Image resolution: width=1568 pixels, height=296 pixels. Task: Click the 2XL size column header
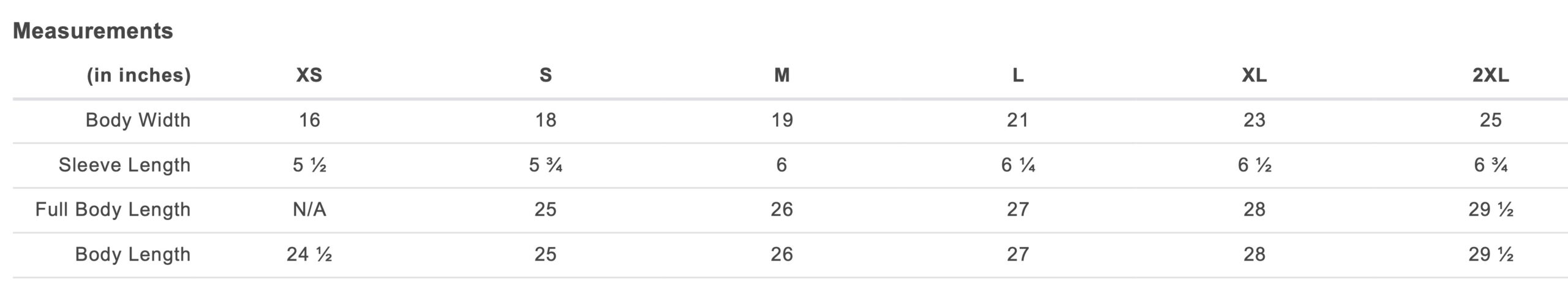point(1490,75)
